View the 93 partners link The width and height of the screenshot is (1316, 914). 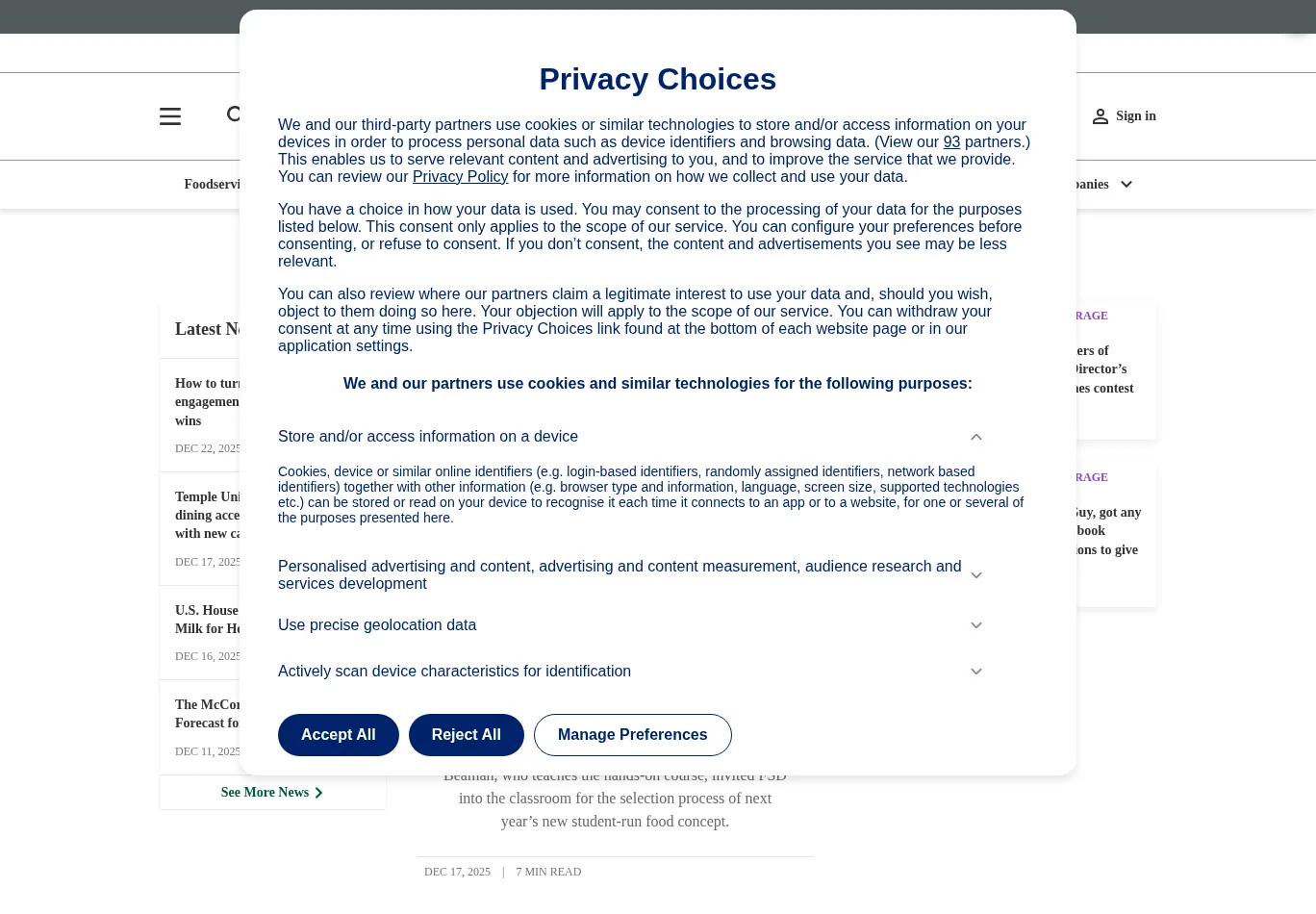pyautogui.click(x=951, y=142)
